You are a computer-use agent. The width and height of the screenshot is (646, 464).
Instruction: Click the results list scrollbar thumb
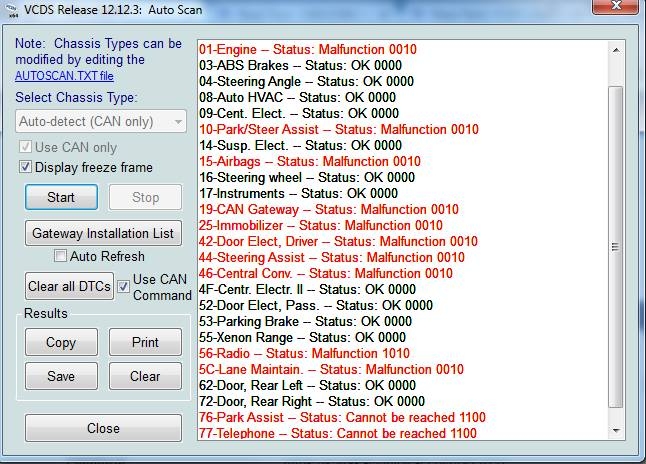[x=616, y=246]
